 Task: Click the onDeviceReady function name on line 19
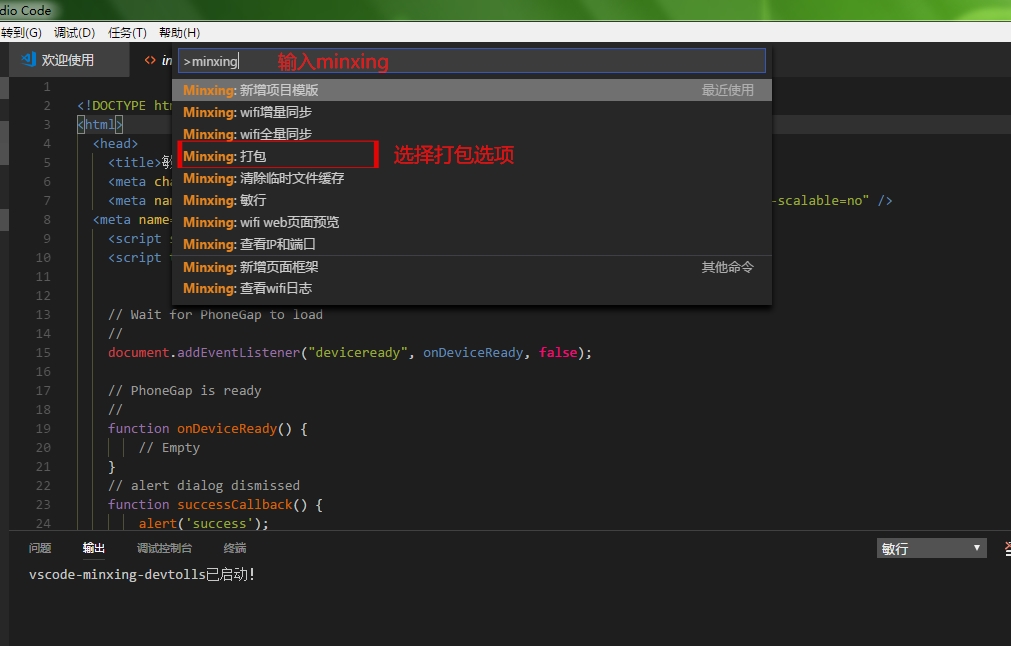coord(227,429)
